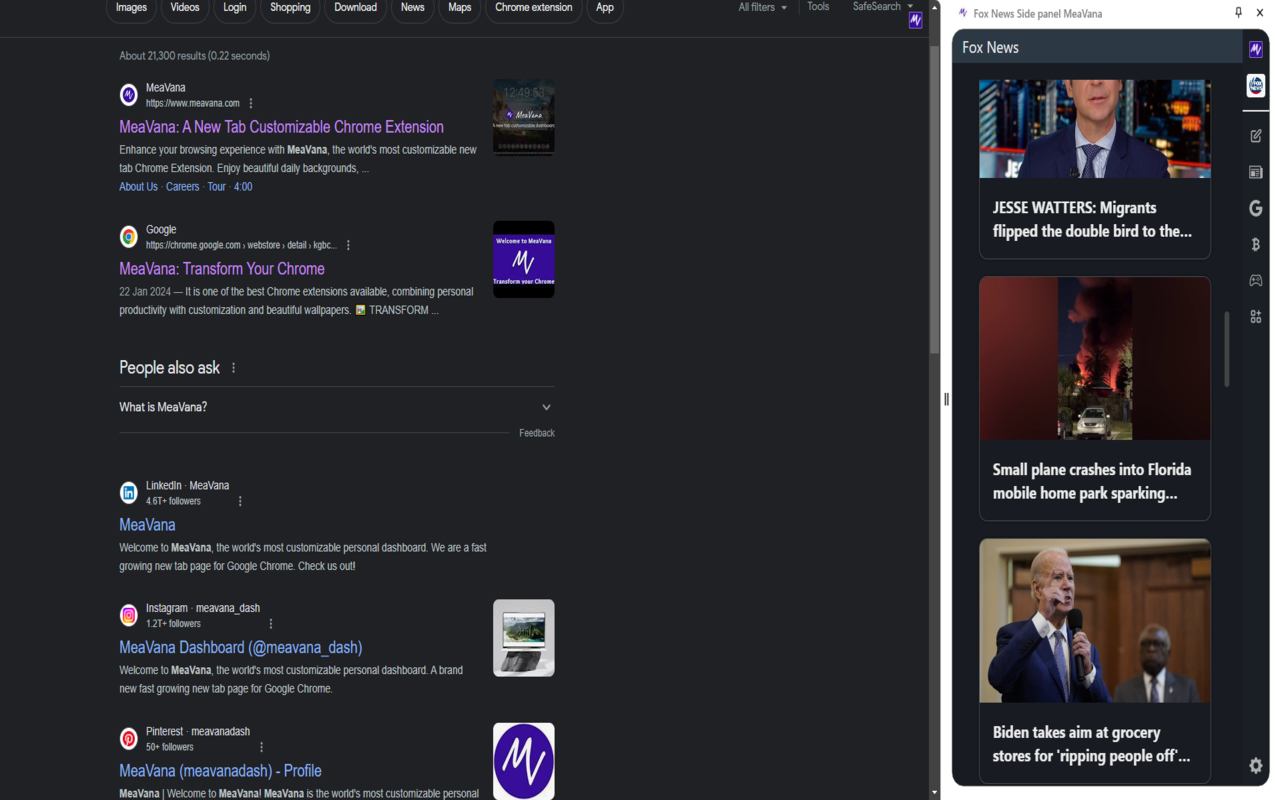Pin the MeaVana side panel
The image size is (1280, 800).
click(1238, 13)
